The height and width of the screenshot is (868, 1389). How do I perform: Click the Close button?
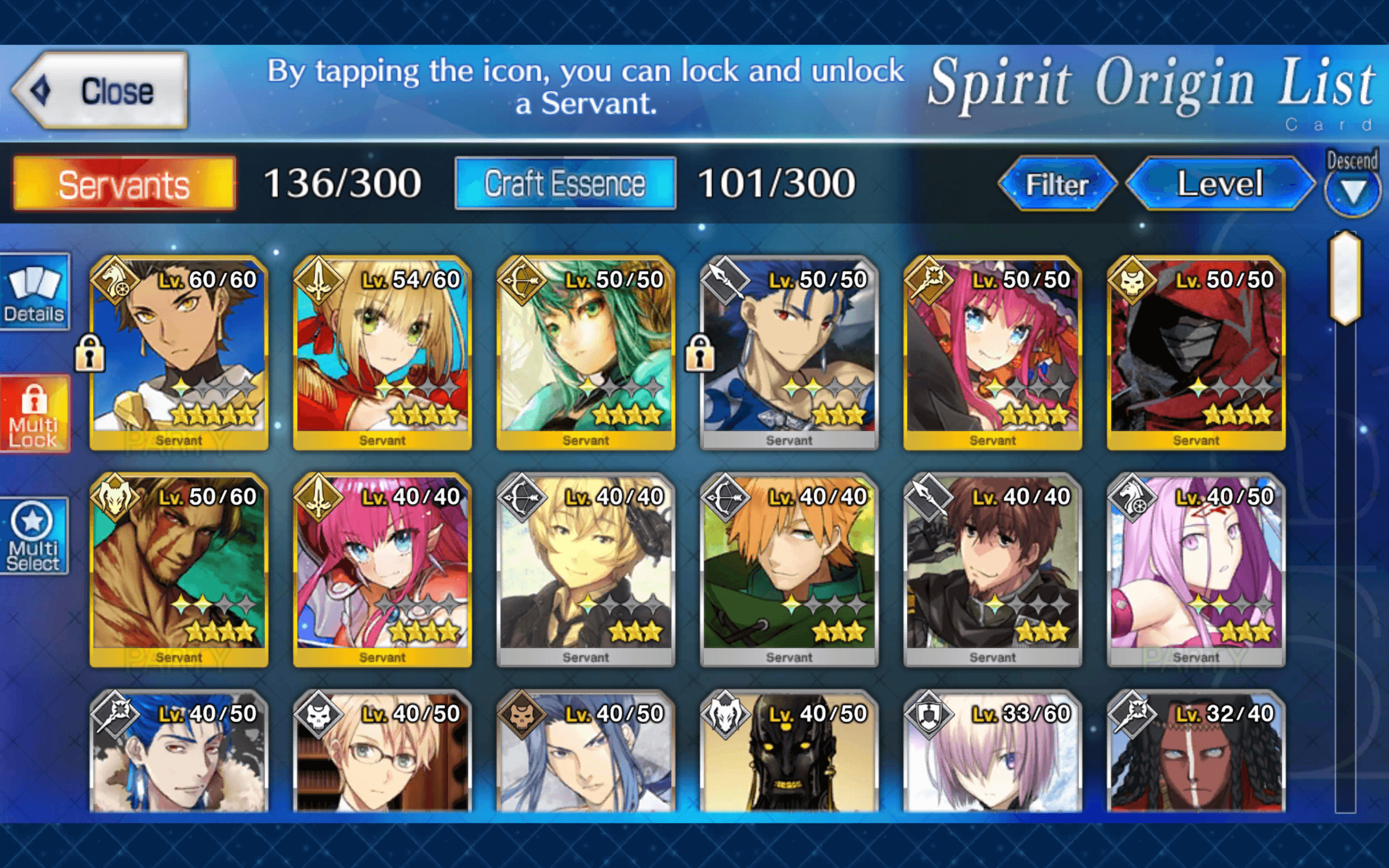(x=100, y=90)
